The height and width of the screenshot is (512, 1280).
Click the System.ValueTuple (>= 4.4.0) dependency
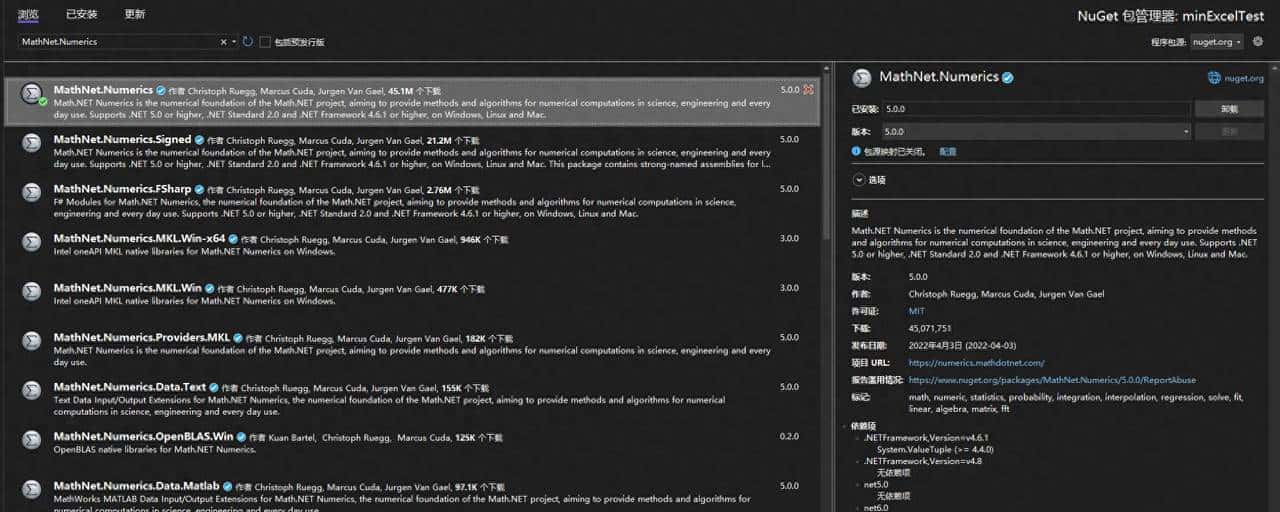click(x=935, y=450)
